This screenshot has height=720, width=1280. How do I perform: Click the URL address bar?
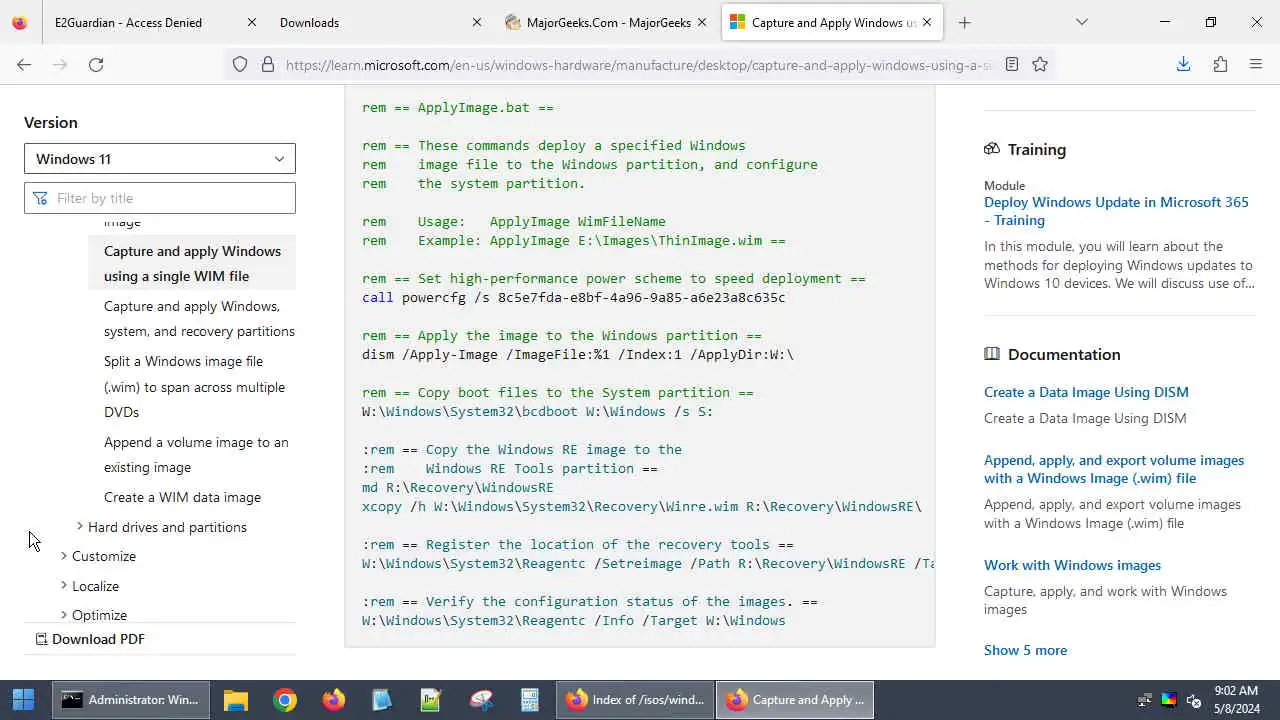pos(638,64)
